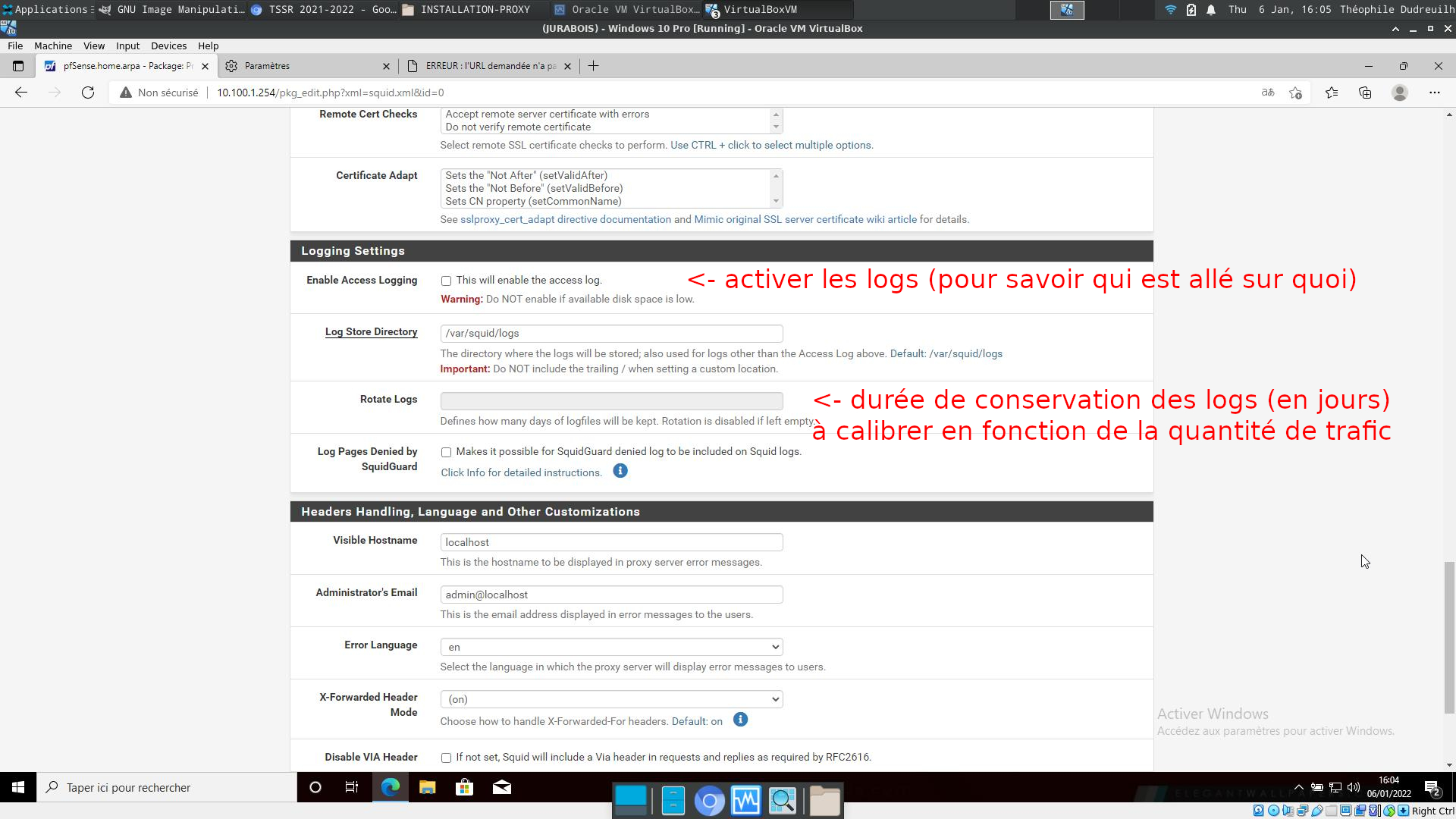Enable the access logging checkbox
The height and width of the screenshot is (819, 1456).
pyautogui.click(x=446, y=281)
